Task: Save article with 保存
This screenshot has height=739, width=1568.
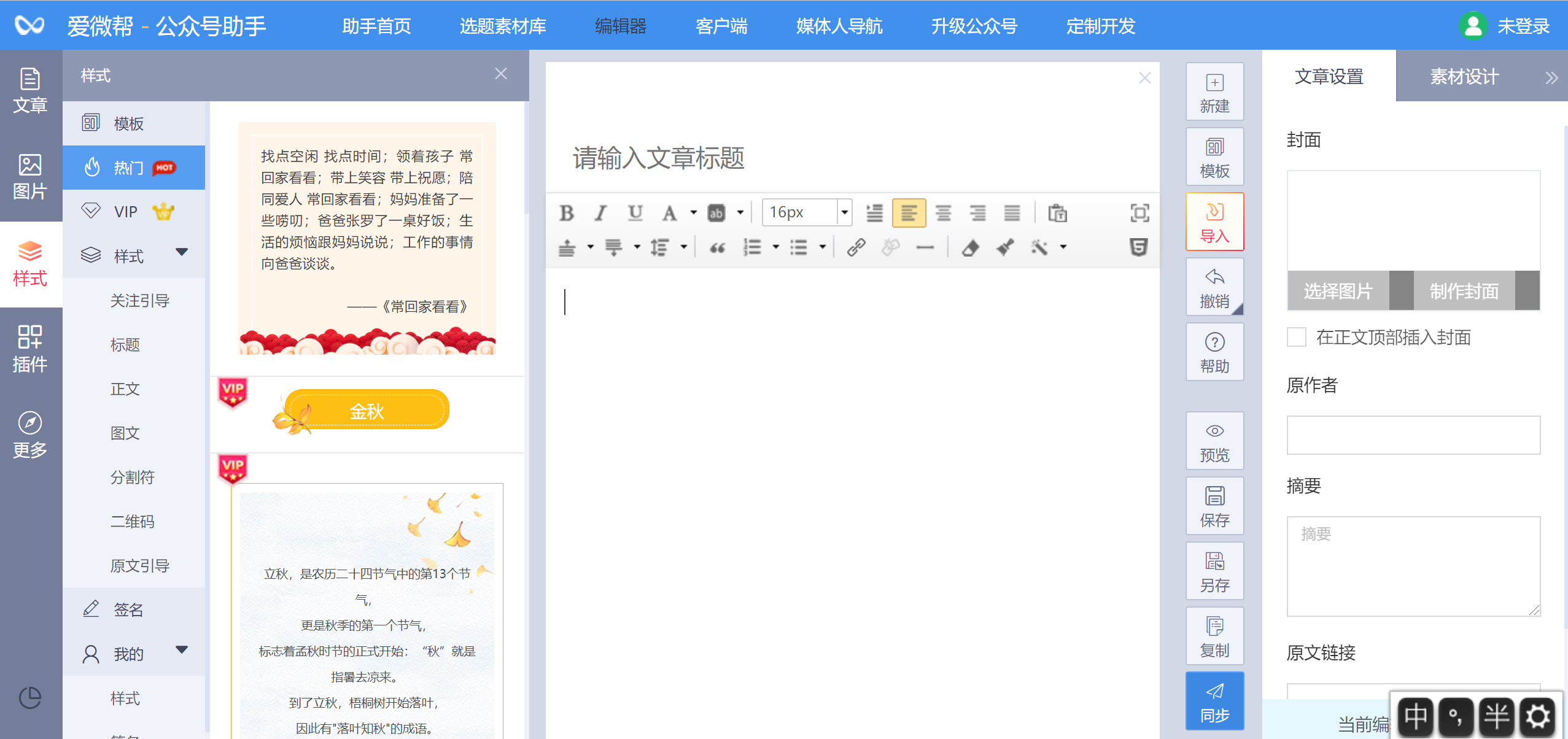Action: click(1214, 506)
